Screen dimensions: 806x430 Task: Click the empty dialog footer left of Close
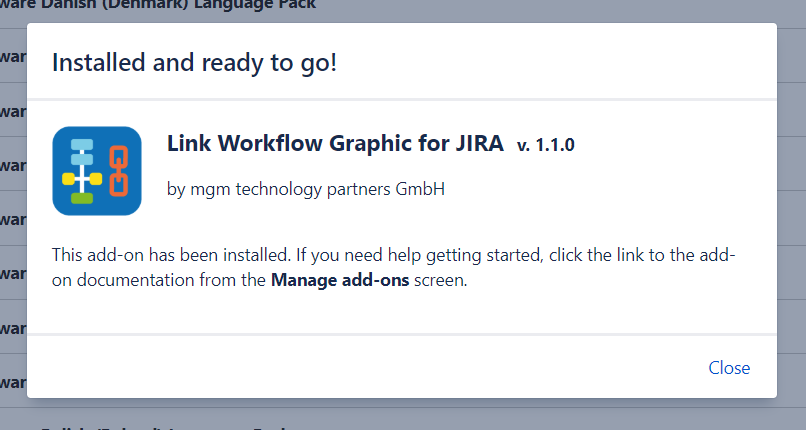pyautogui.click(x=350, y=367)
